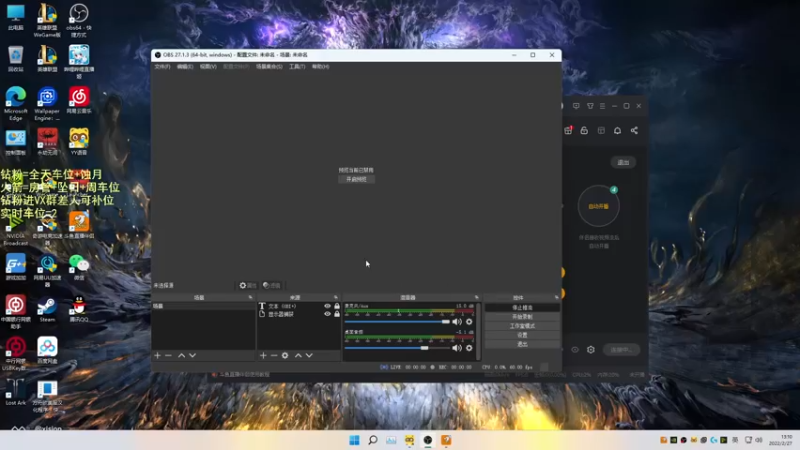Open Settings from the Controls panel

(x=522, y=335)
